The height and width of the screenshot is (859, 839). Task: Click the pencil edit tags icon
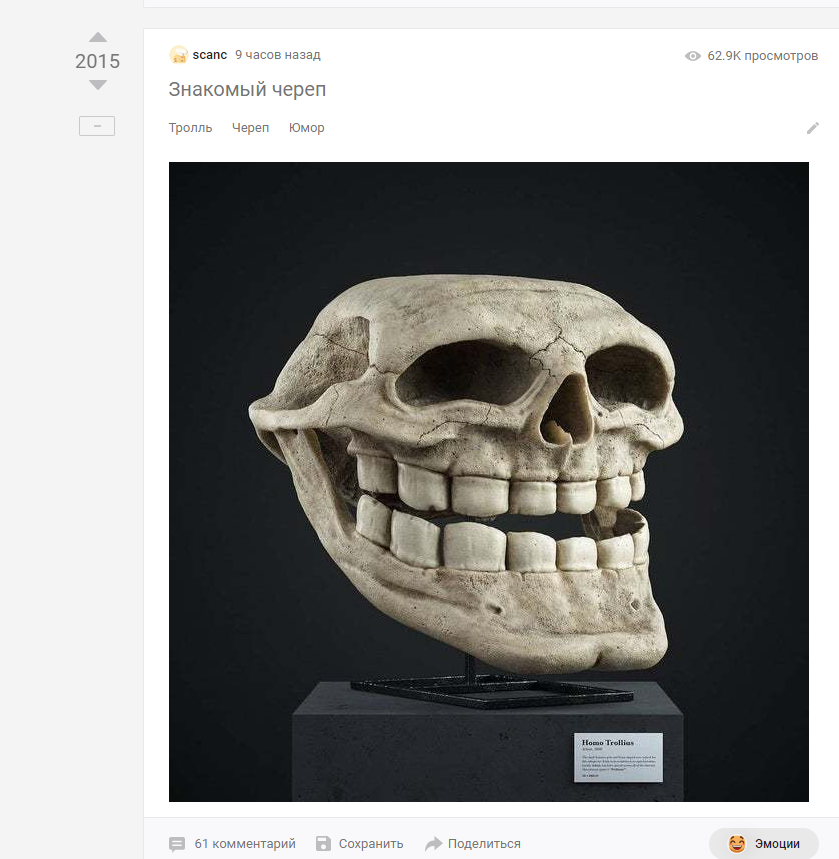[x=813, y=128]
